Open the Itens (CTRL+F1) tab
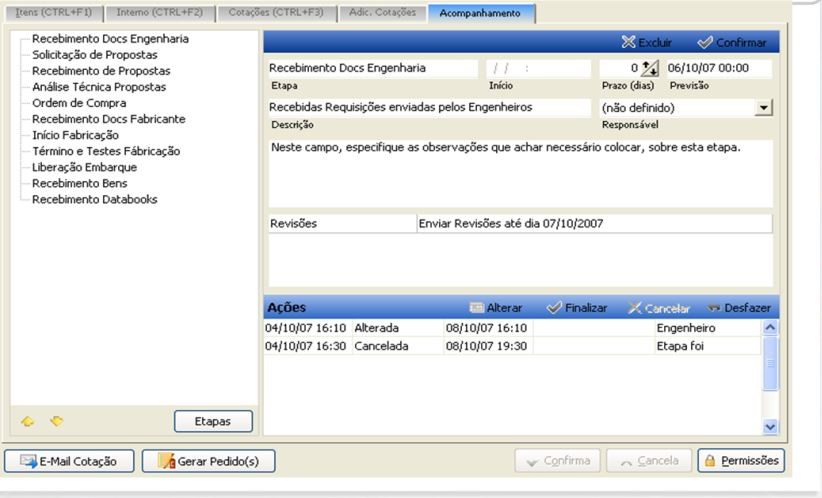Viewport: 822px width, 498px height. 49,11
